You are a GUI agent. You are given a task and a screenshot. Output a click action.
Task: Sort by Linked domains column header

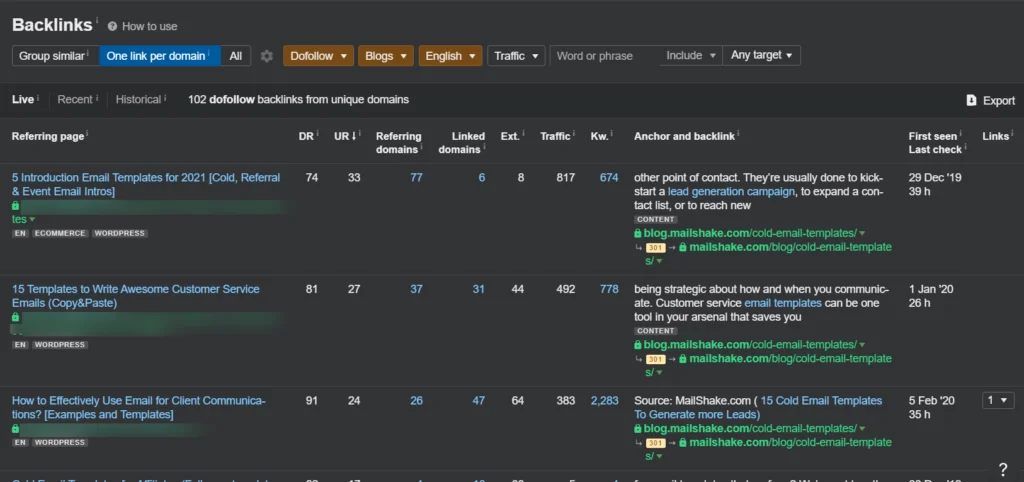462,143
